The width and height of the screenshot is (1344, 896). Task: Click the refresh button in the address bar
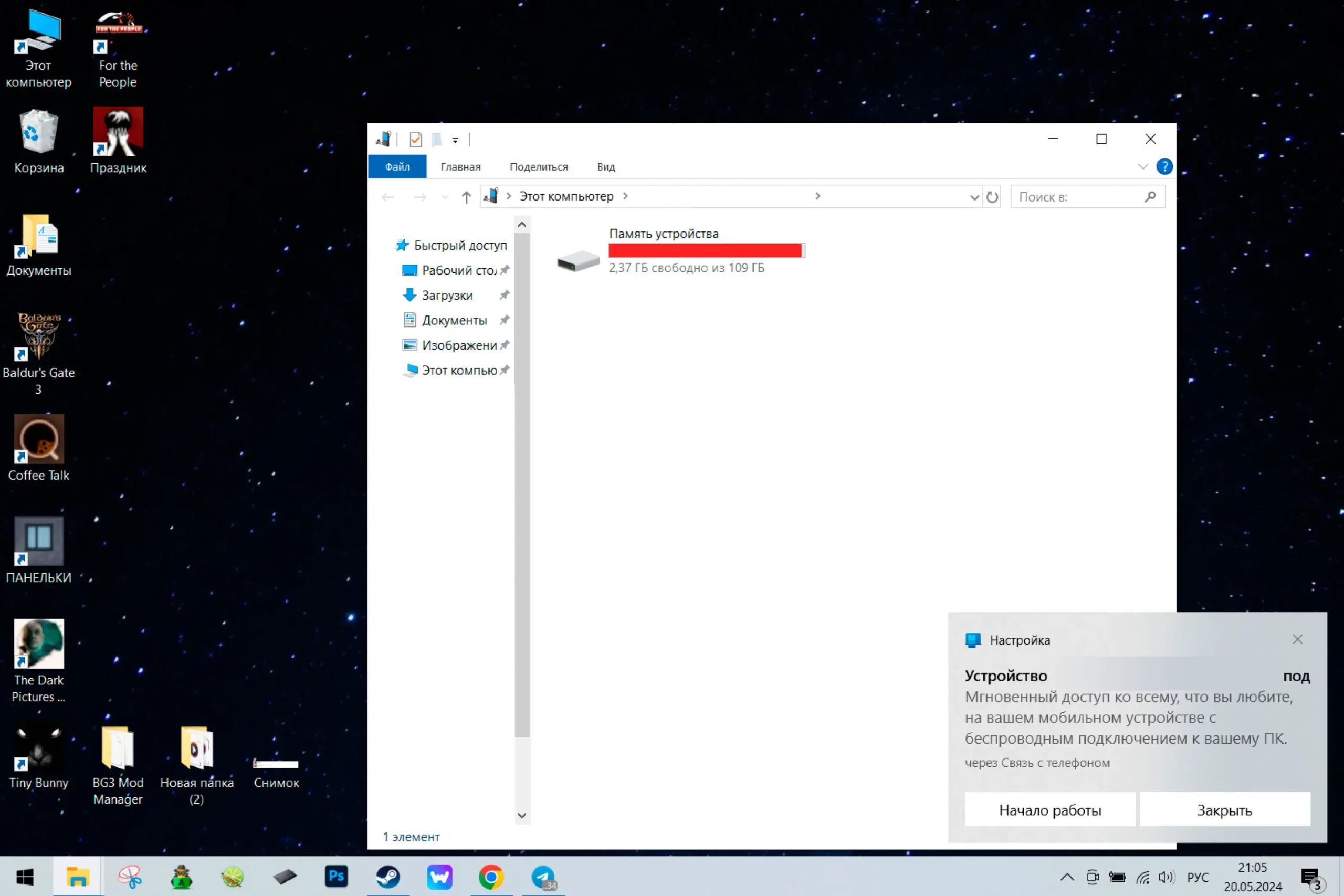pos(992,197)
